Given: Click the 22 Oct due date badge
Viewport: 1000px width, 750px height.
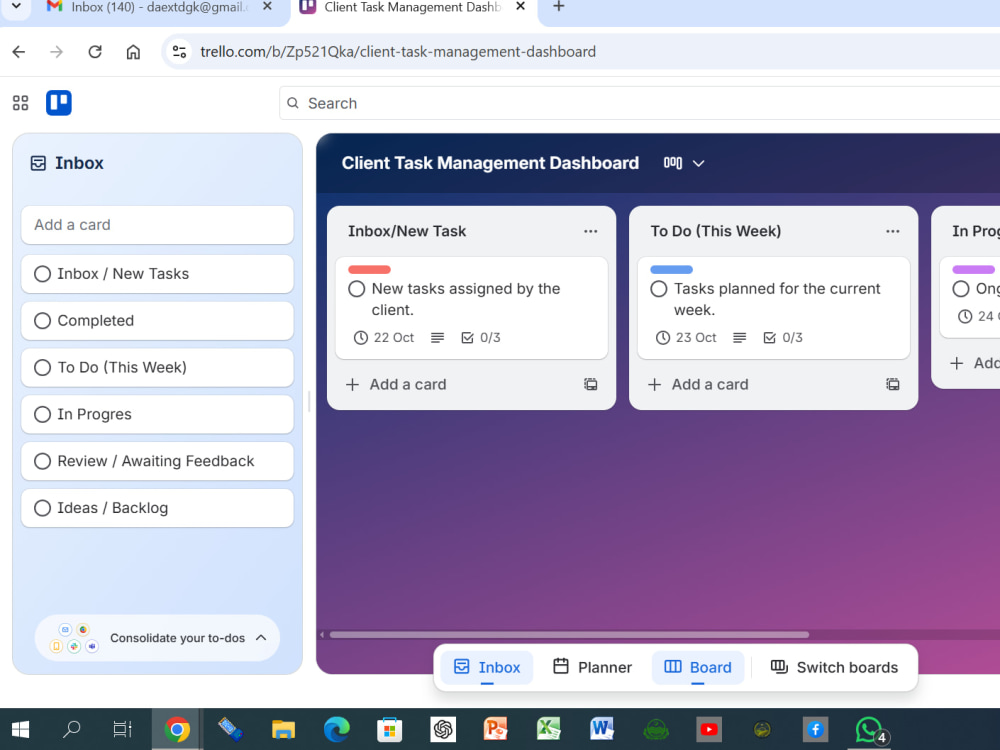Looking at the screenshot, I should (x=384, y=337).
